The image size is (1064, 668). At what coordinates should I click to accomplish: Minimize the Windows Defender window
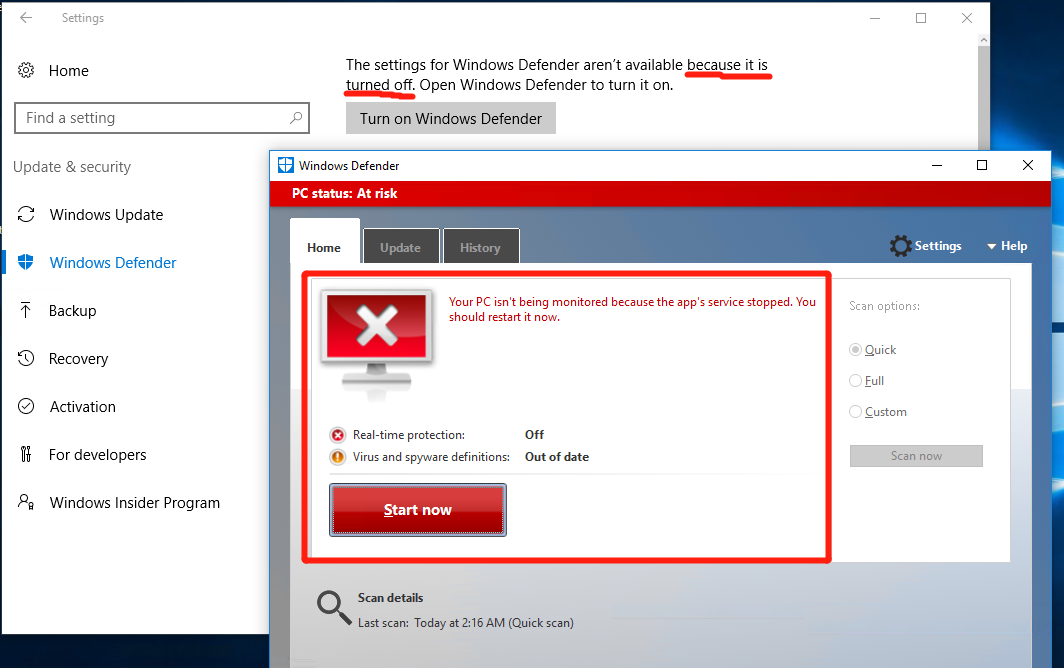[937, 165]
